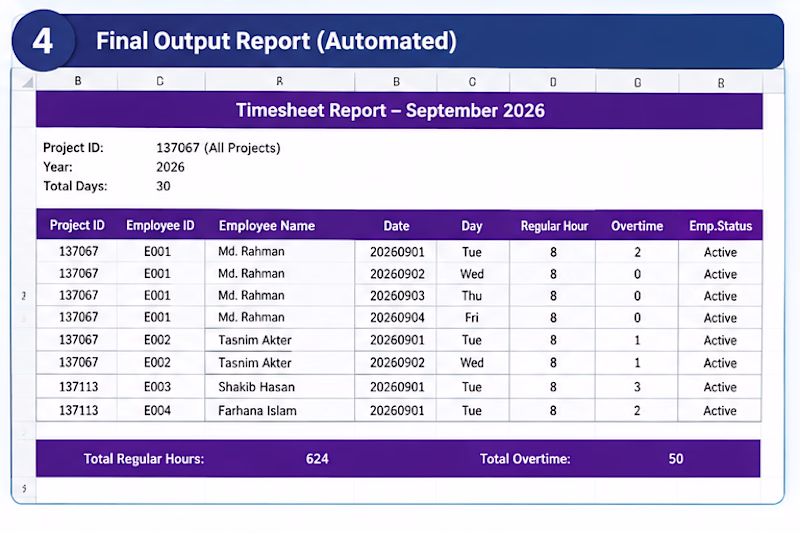
Task: Click the select-all corner triangle icon
Action: tap(28, 82)
